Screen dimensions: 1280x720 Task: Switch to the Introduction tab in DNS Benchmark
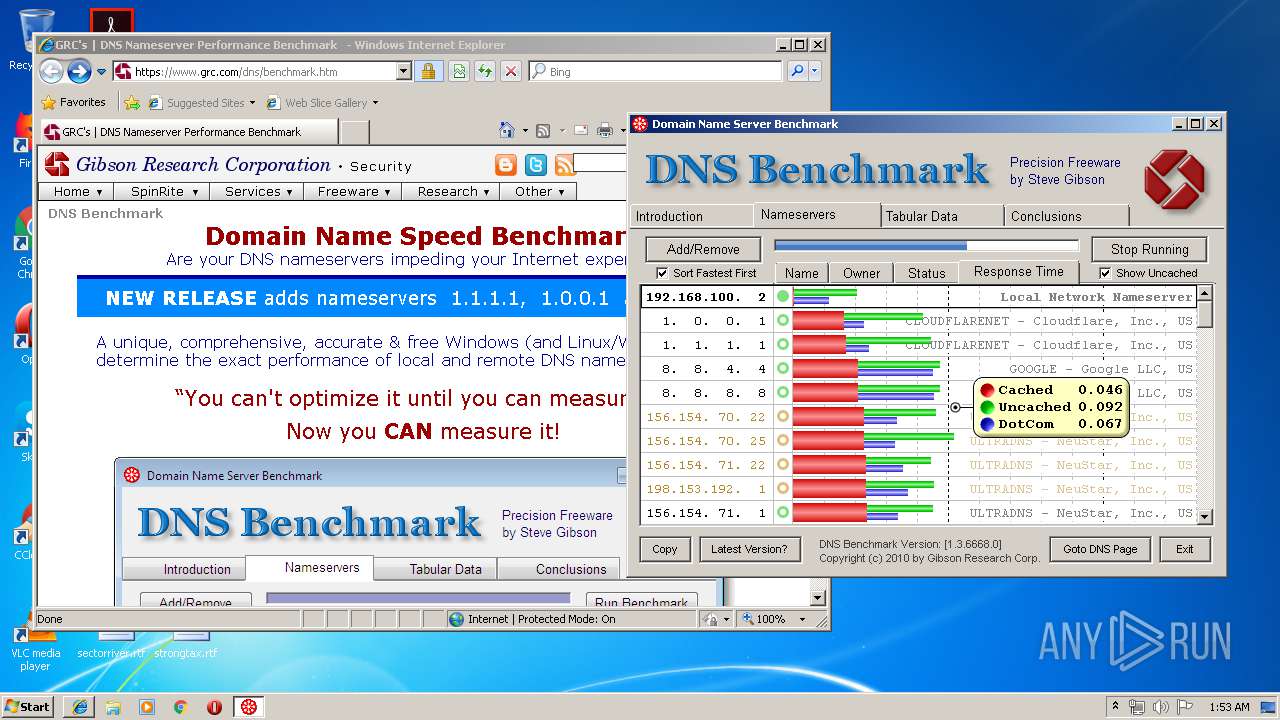point(690,216)
